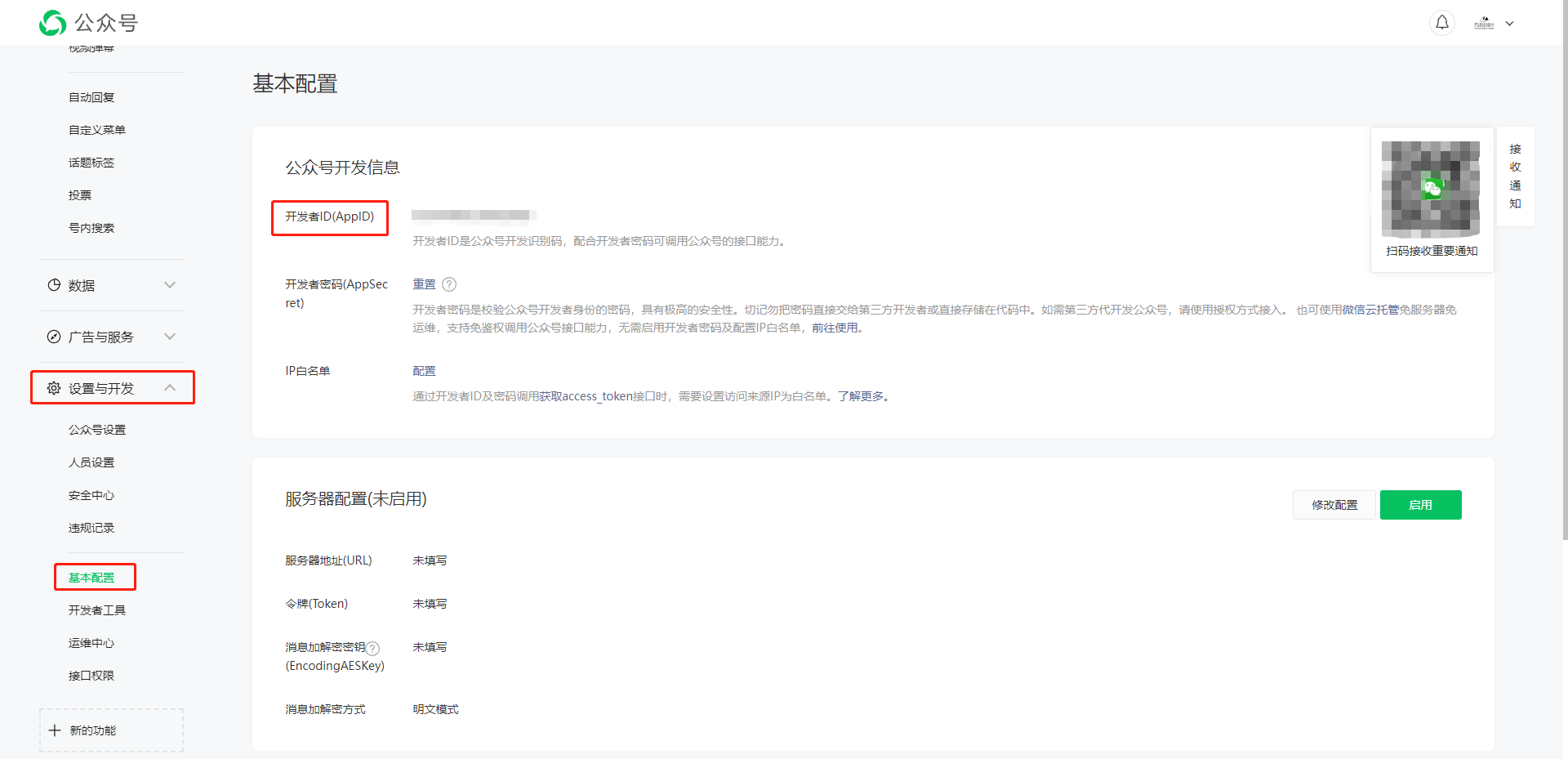The image size is (1568, 759).
Task: Click the 数据 clock icon
Action: click(x=54, y=285)
